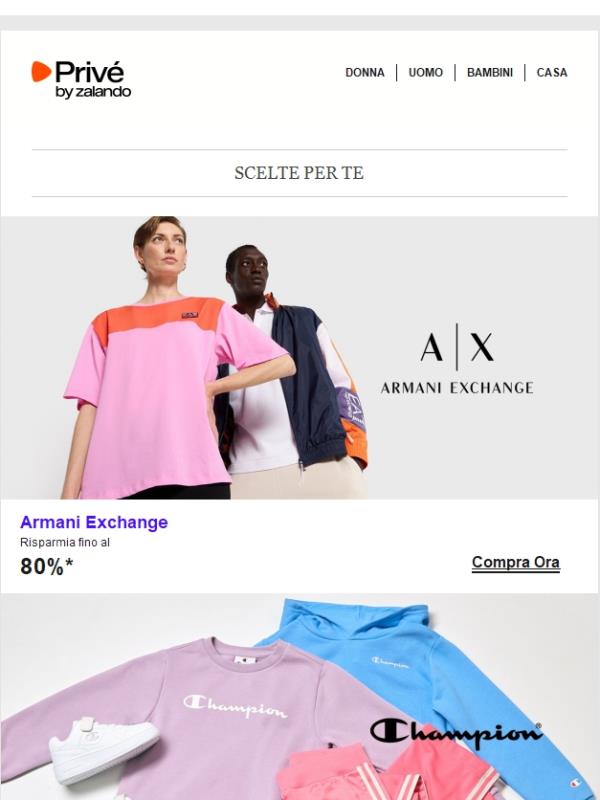Open the Armani Exchange banner image

click(299, 358)
